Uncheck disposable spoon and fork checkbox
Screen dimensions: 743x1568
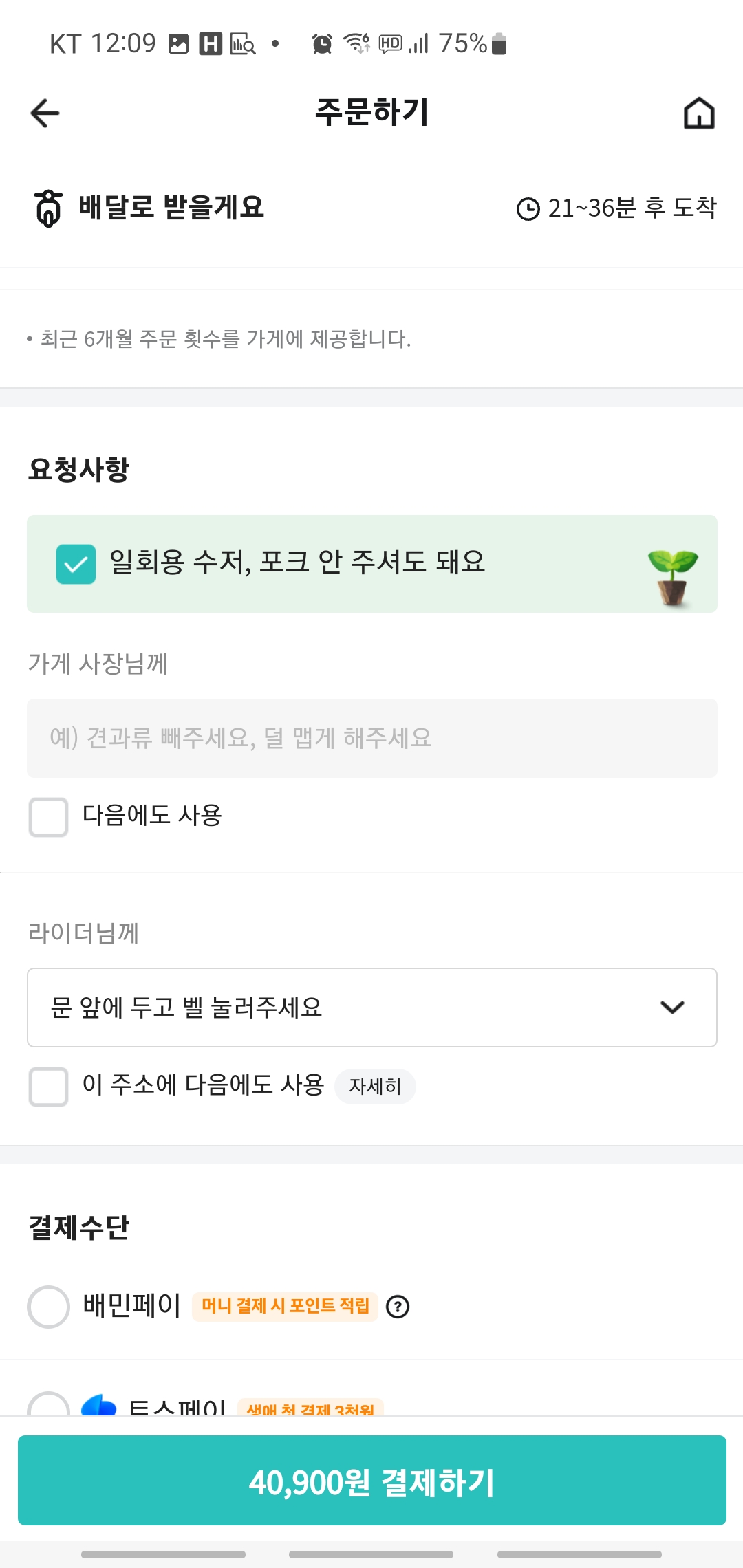click(76, 564)
